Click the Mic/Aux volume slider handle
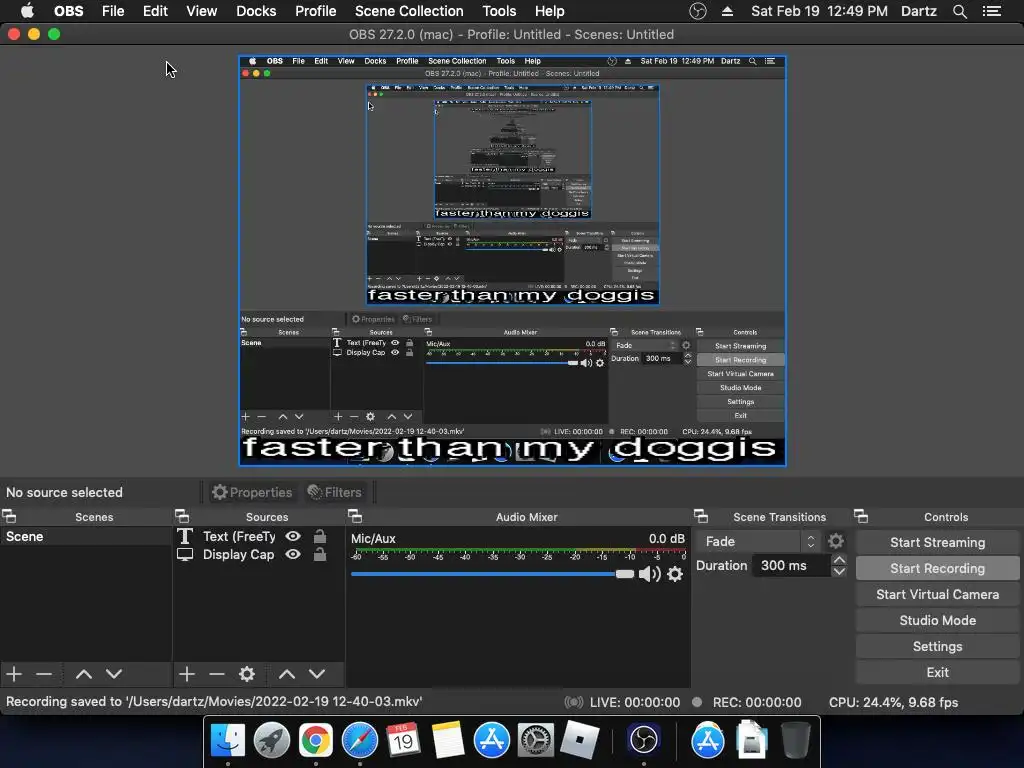 624,574
